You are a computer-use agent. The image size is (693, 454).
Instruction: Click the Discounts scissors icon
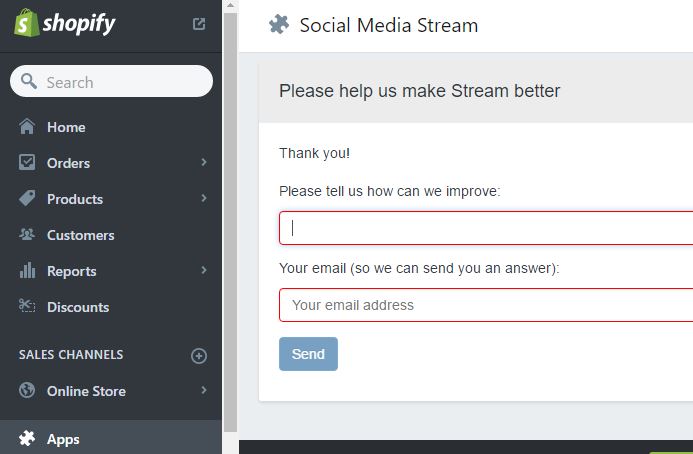27,306
